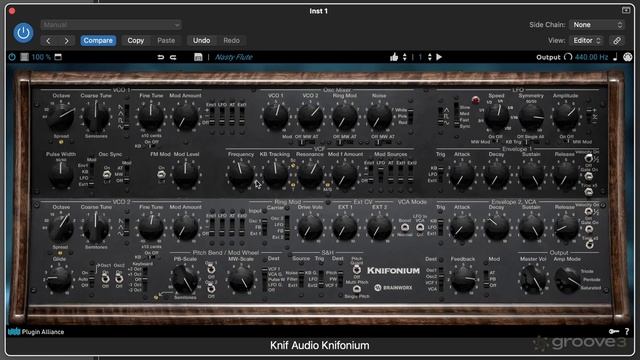Toggle the Glide Osc1 switch
This screenshot has width=640, height=360.
click(x=105, y=278)
